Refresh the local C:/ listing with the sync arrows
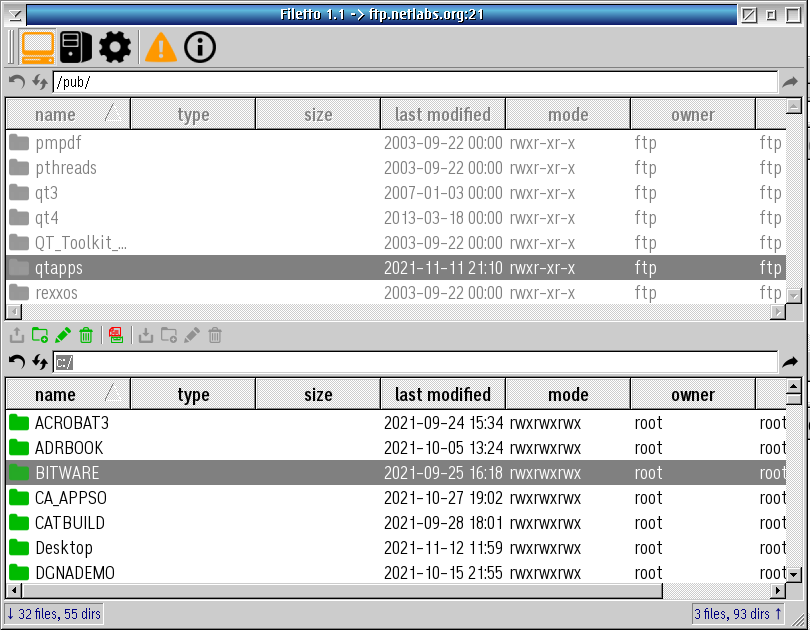 click(40, 362)
